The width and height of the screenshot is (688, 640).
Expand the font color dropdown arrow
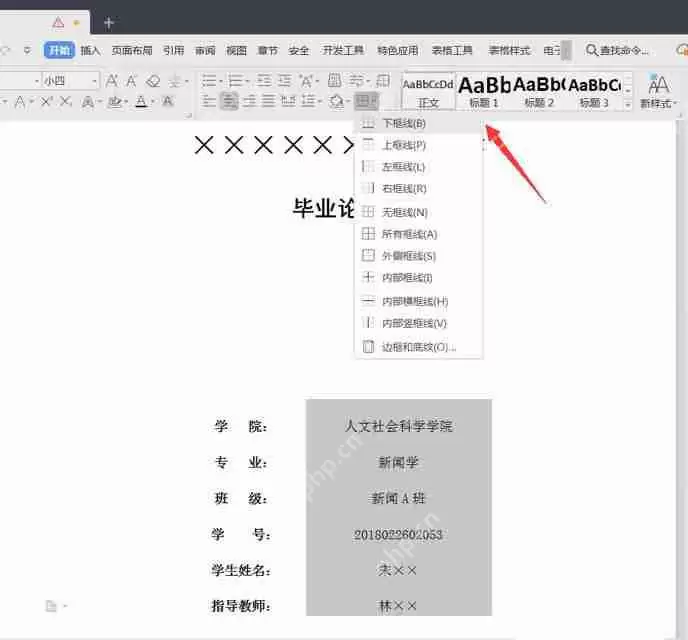[x=152, y=102]
